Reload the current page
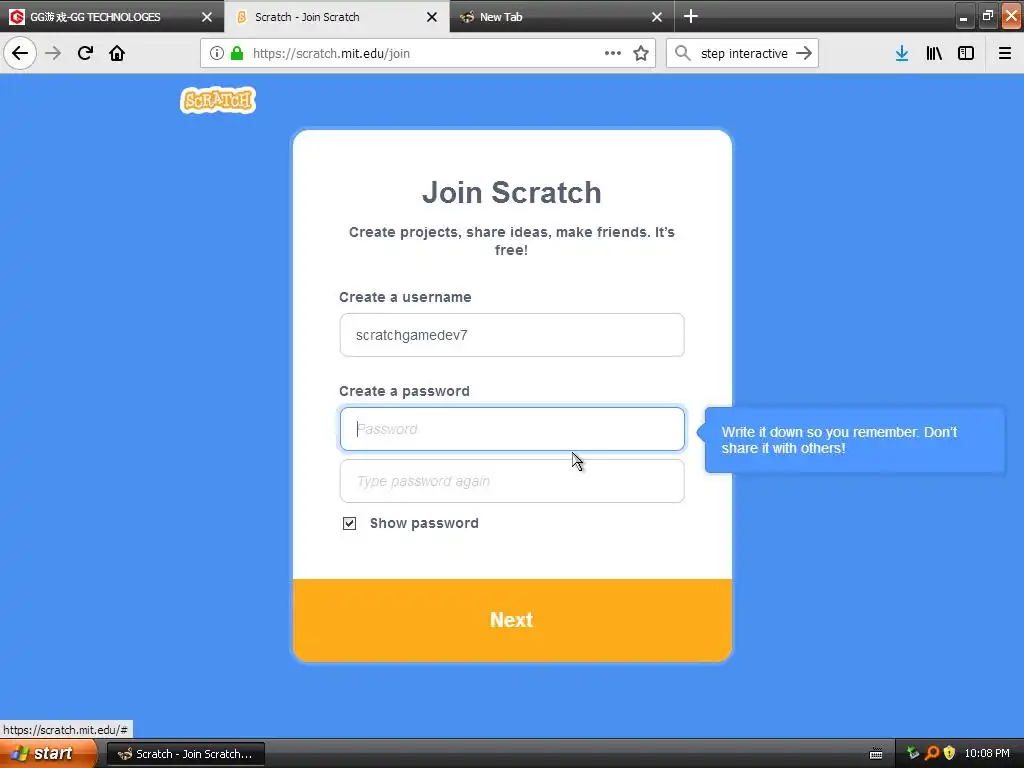The image size is (1024, 768). (x=85, y=53)
